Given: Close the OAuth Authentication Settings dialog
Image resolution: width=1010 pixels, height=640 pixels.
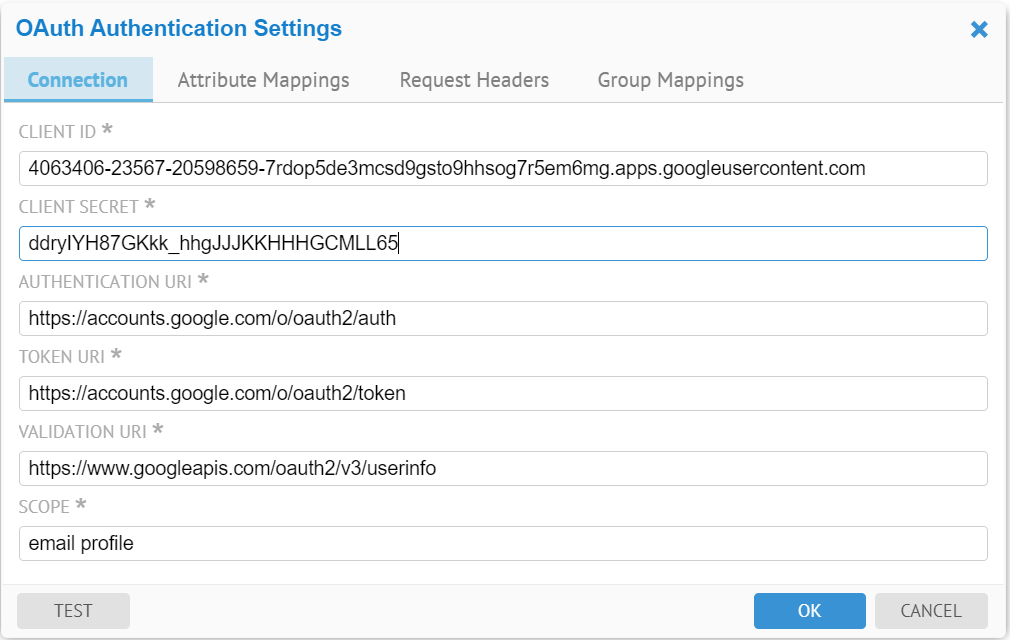Looking at the screenshot, I should [979, 30].
